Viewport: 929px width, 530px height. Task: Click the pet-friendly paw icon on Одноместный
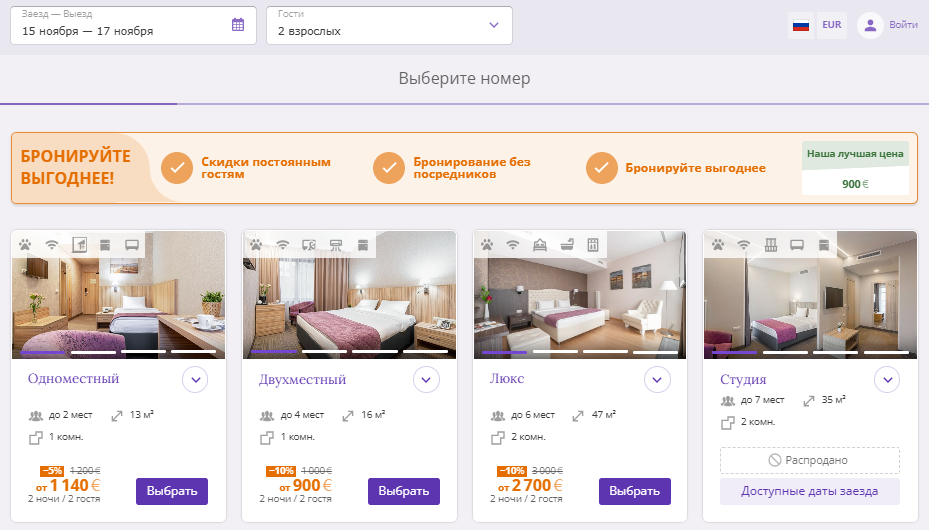[x=25, y=245]
